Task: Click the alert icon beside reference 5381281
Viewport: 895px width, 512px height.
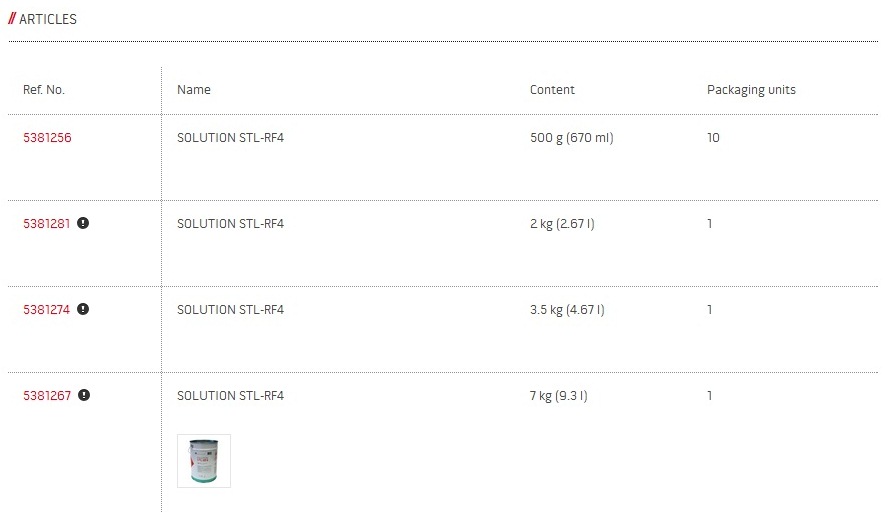Action: coord(83,223)
